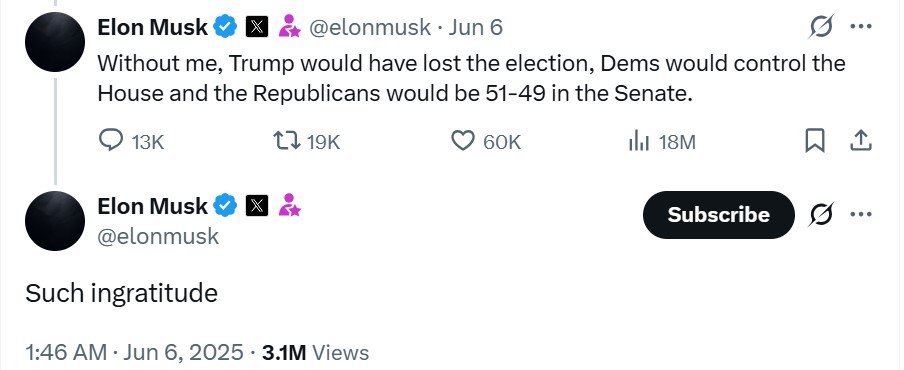
Task: Subscribe to Elon Musk
Action: (x=718, y=214)
